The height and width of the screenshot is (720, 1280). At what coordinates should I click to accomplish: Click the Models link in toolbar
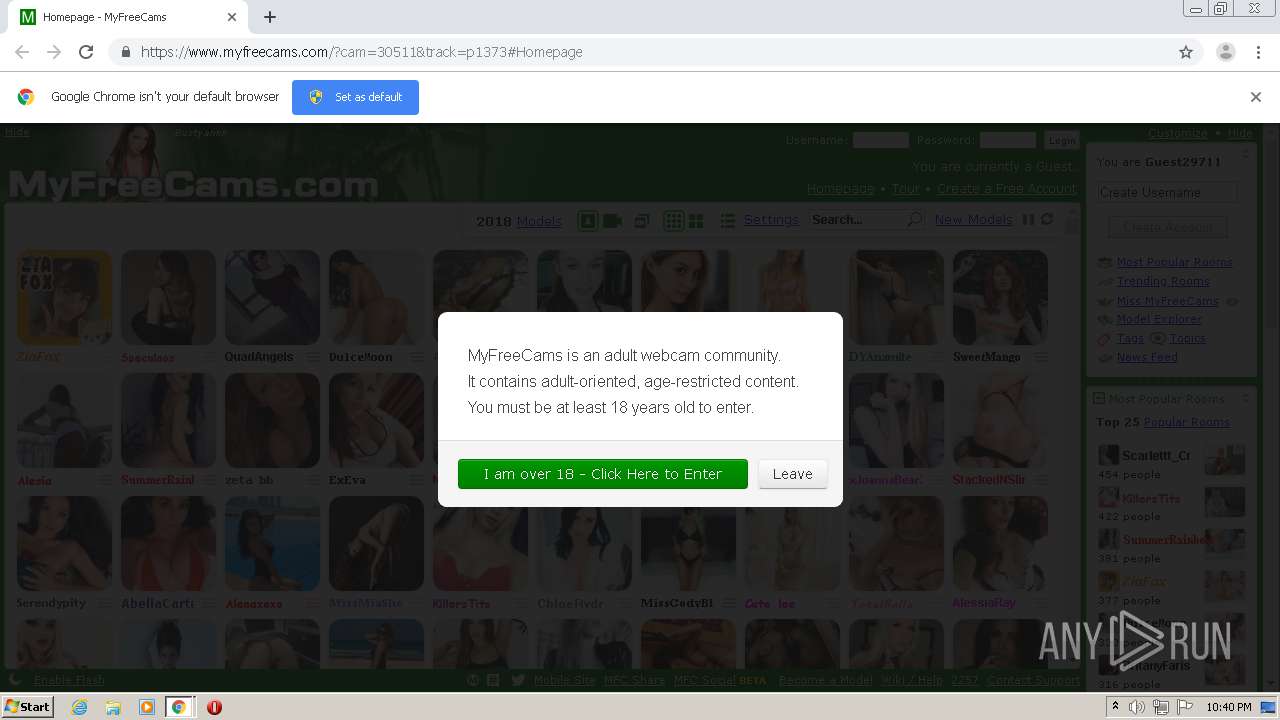click(539, 221)
